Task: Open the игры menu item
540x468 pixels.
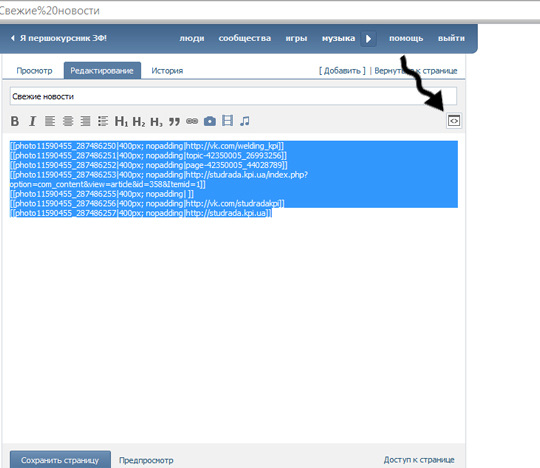Action: click(296, 38)
